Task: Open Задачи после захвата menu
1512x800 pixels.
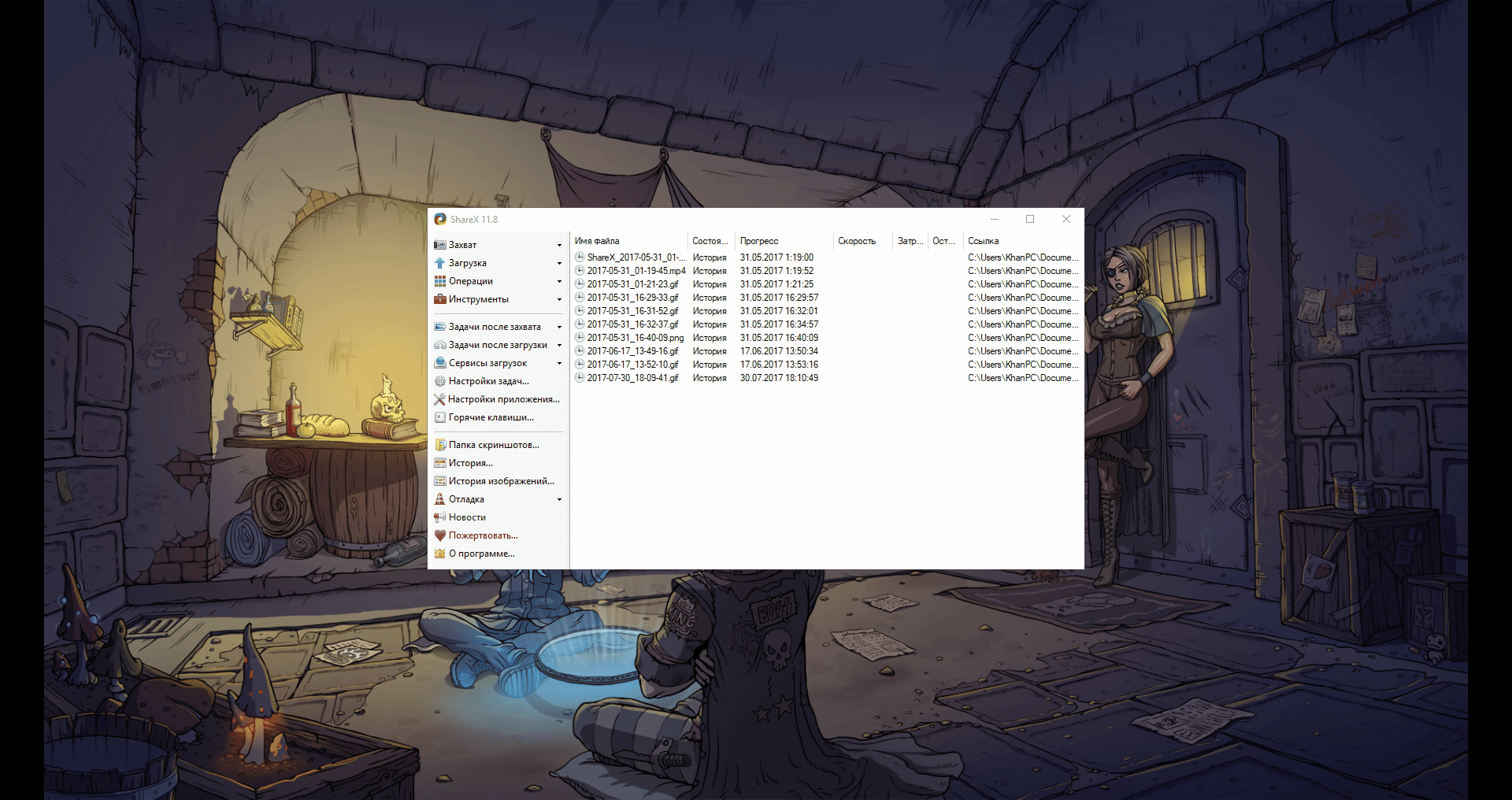Action: (x=498, y=327)
